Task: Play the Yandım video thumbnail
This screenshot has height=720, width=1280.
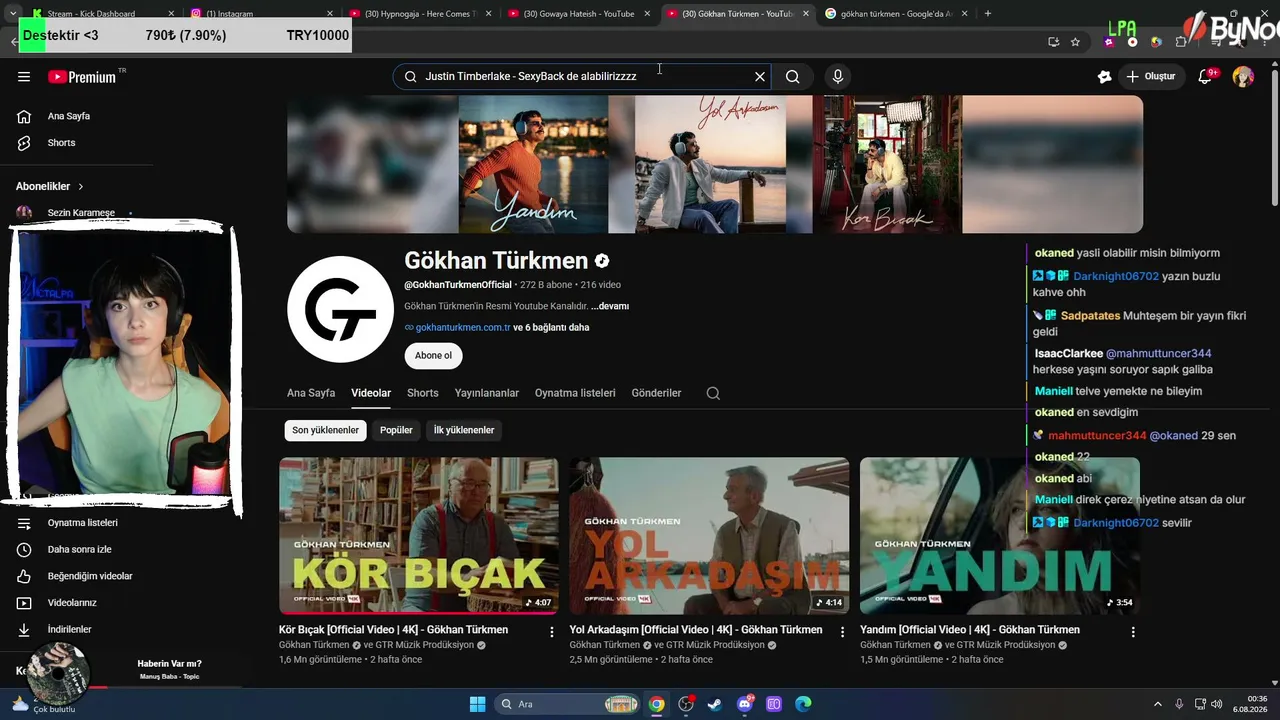Action: pyautogui.click(x=1000, y=535)
